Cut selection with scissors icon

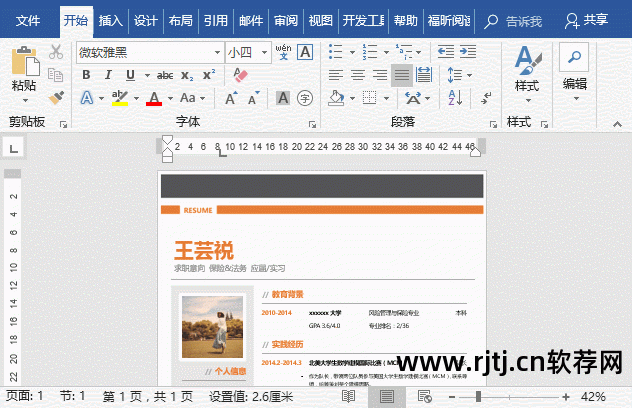point(56,52)
